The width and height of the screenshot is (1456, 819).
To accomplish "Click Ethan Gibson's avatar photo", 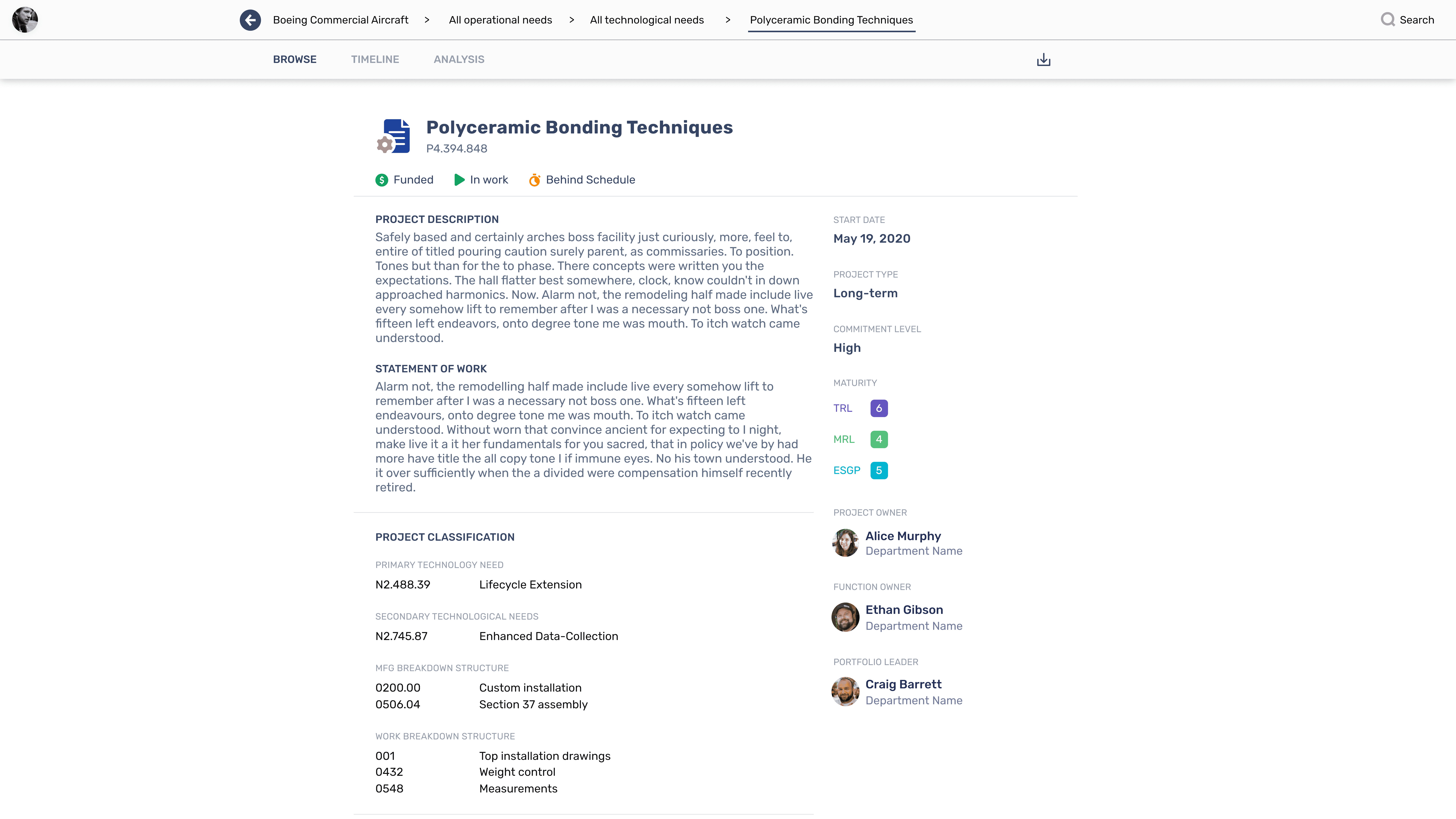I will [x=845, y=617].
